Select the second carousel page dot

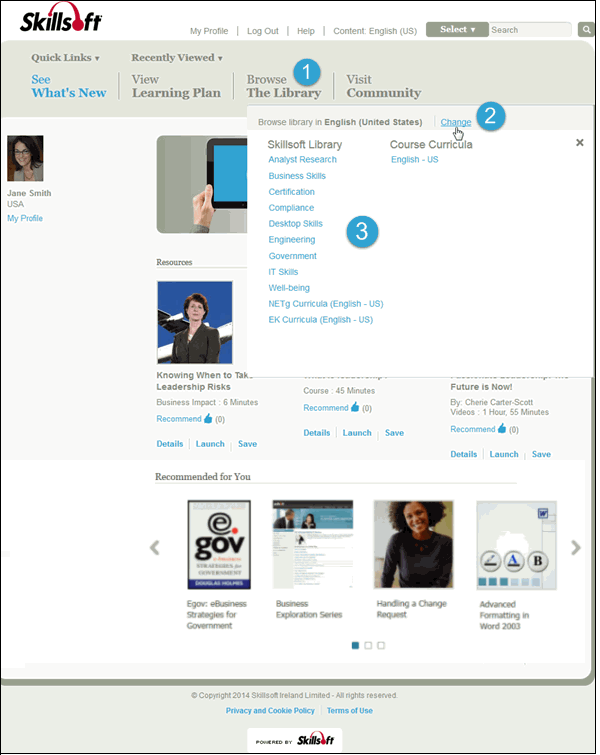coord(368,645)
